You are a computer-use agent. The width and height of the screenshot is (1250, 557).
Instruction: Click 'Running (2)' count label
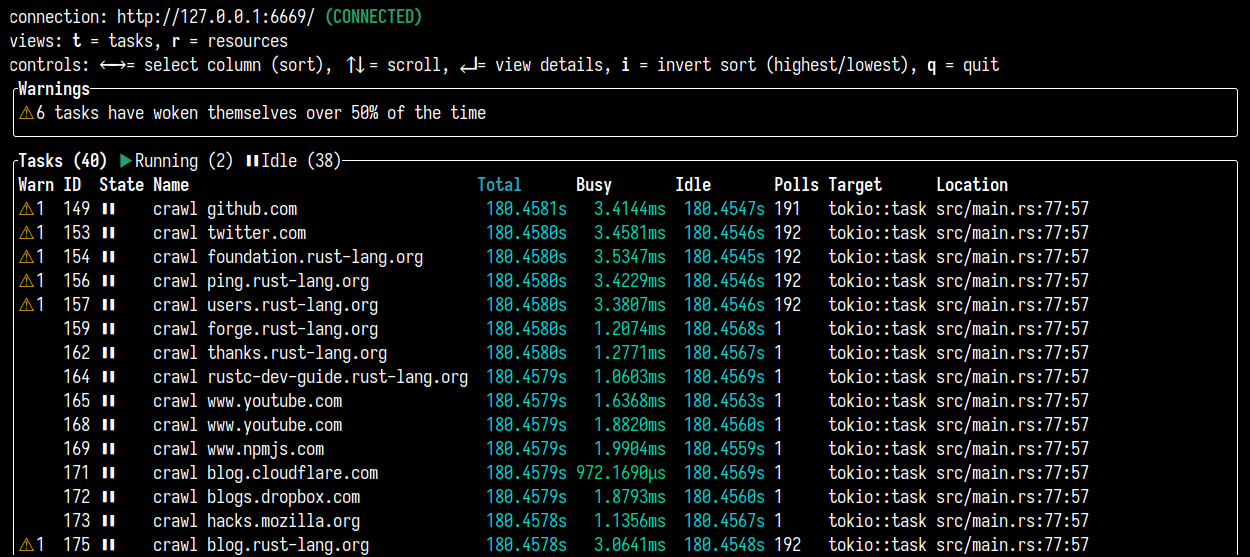184,161
